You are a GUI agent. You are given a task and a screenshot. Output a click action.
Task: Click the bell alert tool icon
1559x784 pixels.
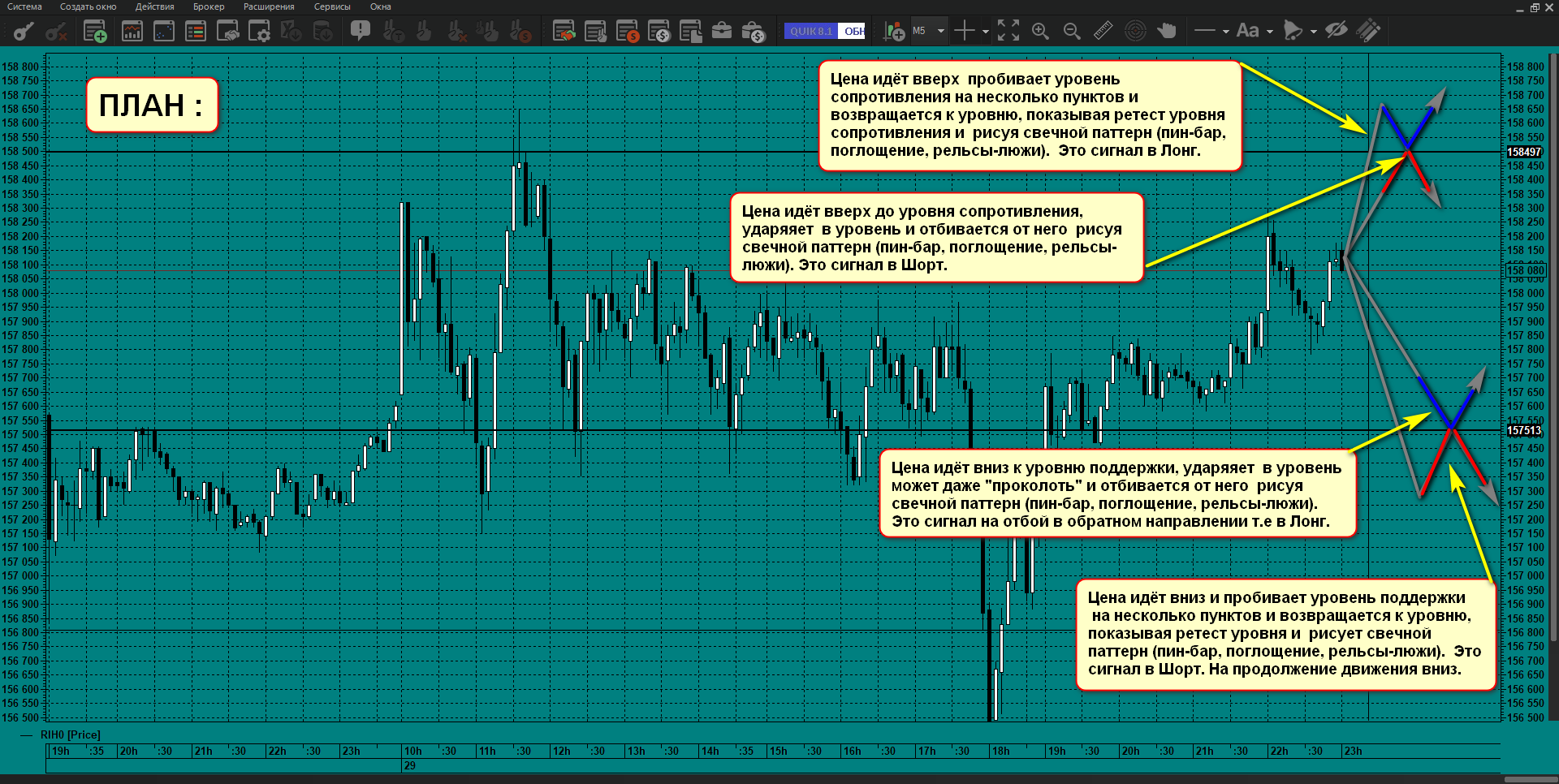coord(1293,31)
